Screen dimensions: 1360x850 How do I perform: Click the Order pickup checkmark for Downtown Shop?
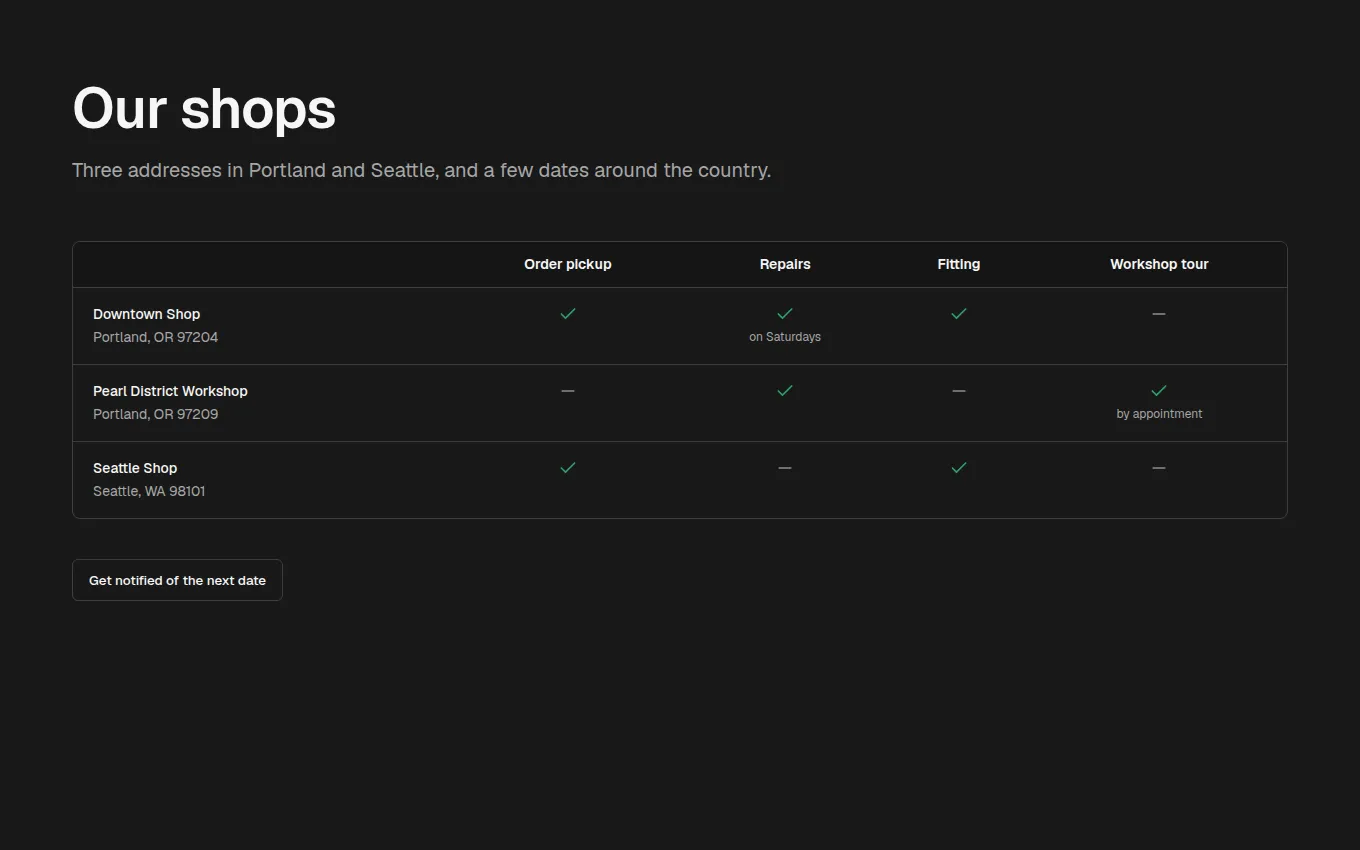point(568,314)
